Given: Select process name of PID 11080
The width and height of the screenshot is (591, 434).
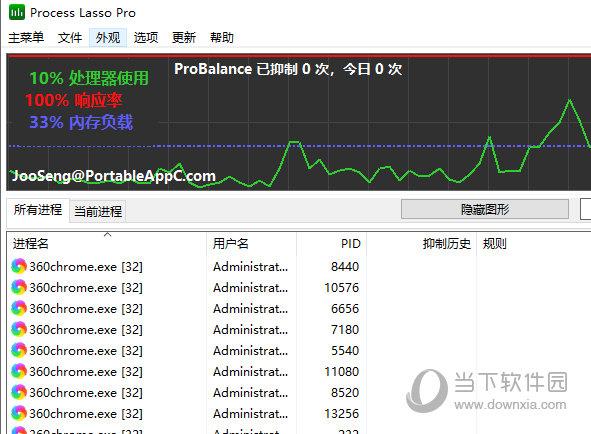Looking at the screenshot, I should [x=86, y=372].
